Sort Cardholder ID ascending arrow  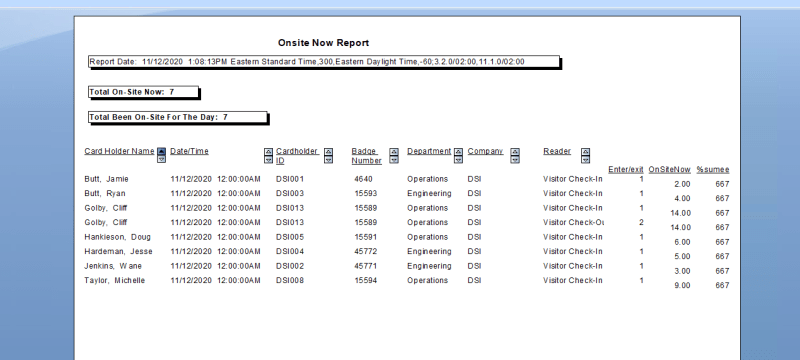pos(329,152)
